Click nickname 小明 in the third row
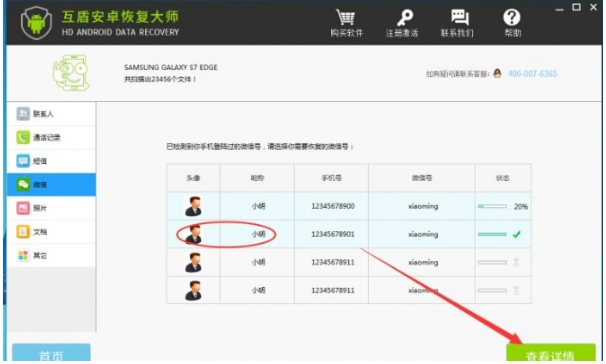Screen dimensions: 606x364 259,262
